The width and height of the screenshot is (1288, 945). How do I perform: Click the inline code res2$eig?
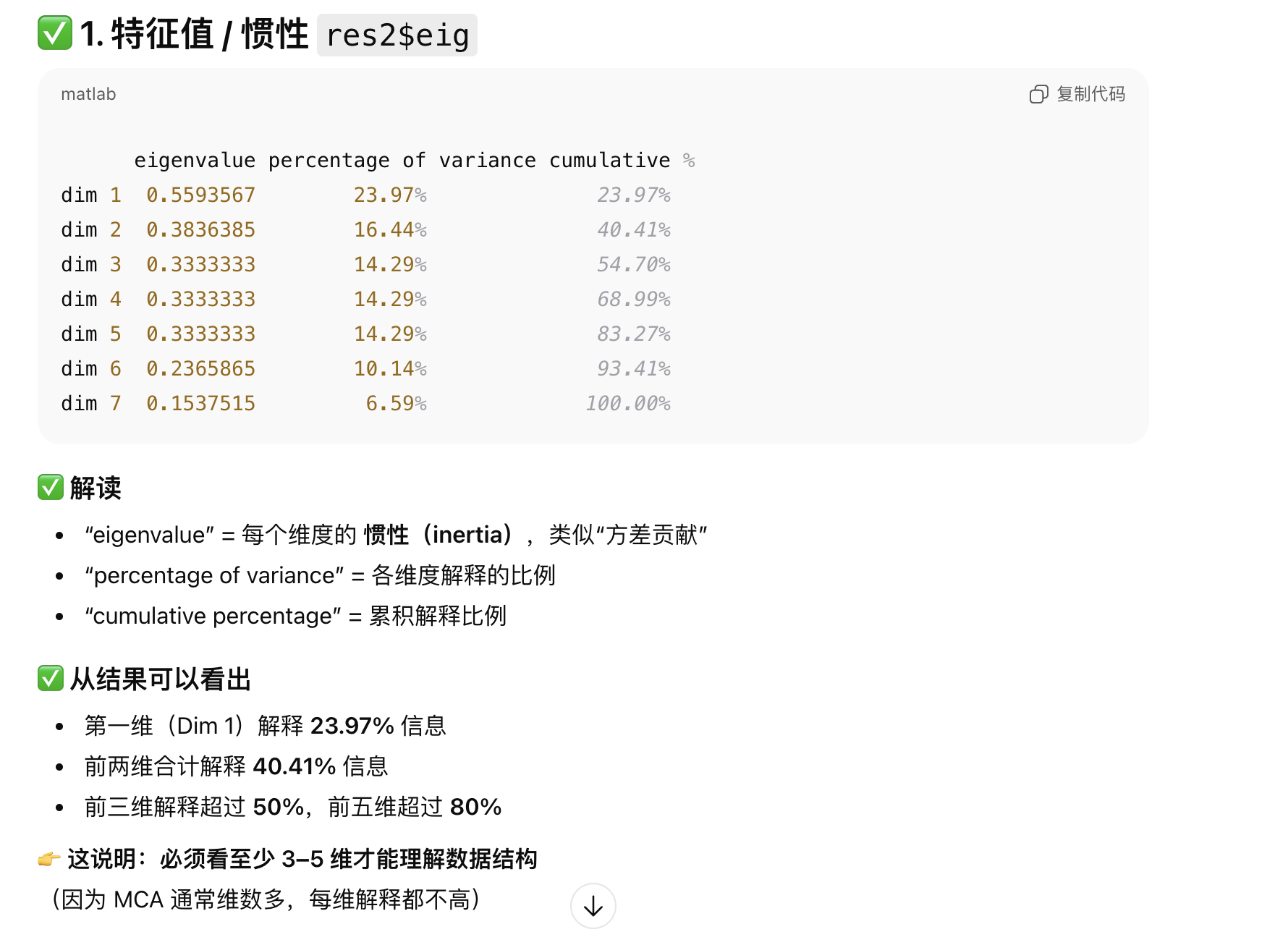(397, 35)
